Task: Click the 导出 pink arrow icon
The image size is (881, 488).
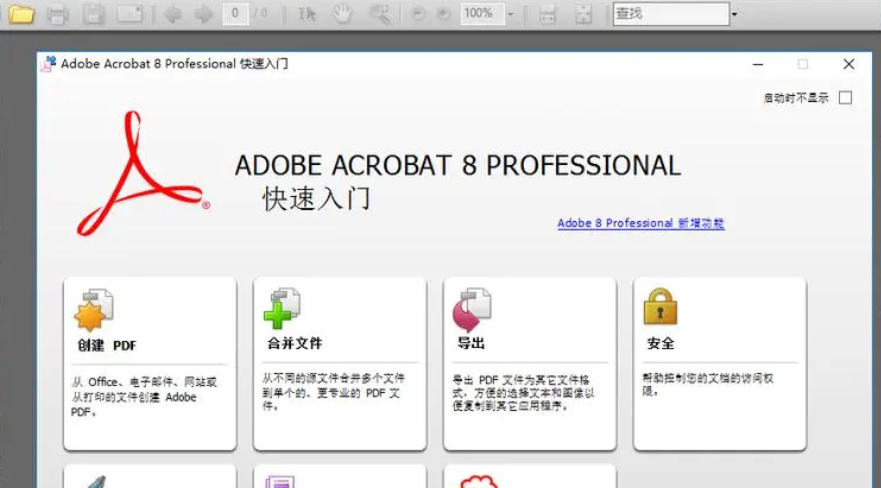Action: point(472,310)
